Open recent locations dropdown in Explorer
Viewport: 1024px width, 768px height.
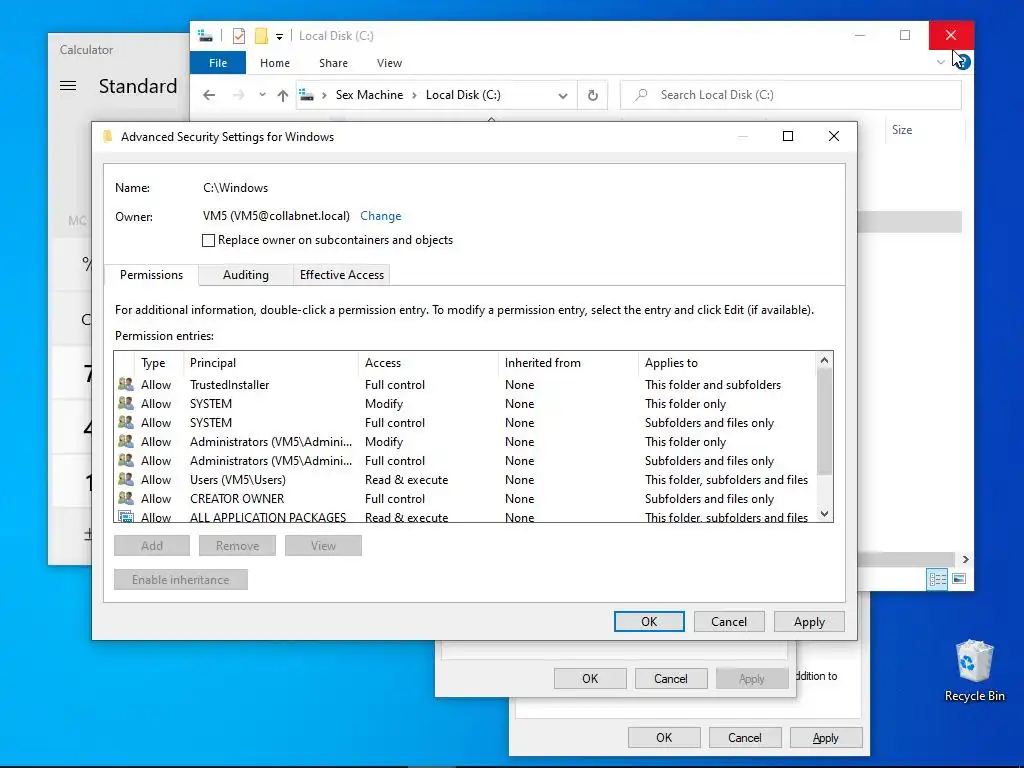262,95
